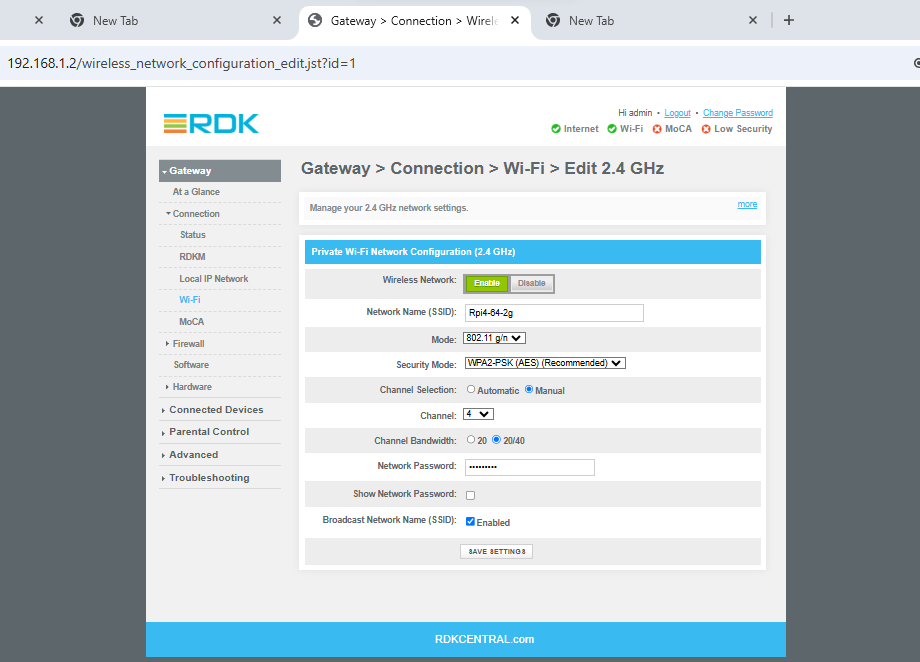
Task: Open the Security Mode dropdown
Action: point(545,364)
